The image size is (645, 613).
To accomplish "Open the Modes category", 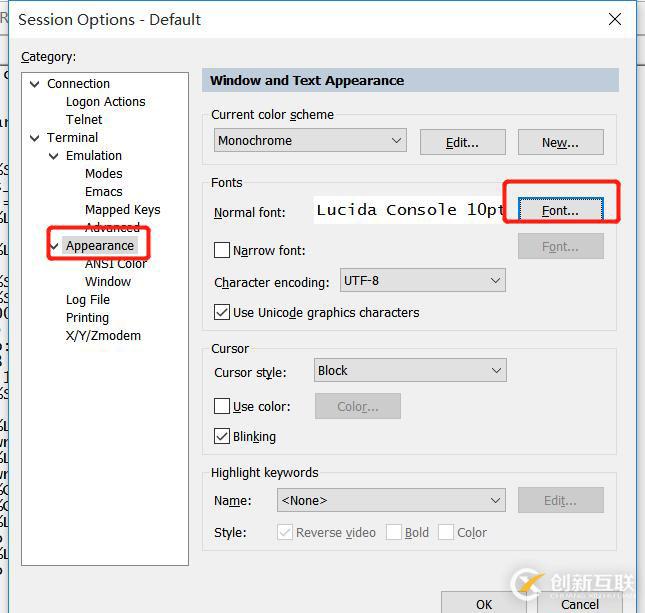I will (104, 174).
